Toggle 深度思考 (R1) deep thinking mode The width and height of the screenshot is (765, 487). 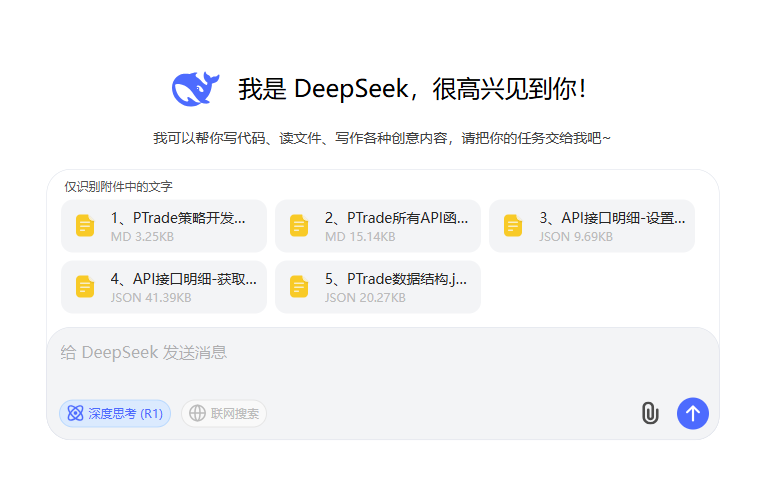(x=115, y=413)
